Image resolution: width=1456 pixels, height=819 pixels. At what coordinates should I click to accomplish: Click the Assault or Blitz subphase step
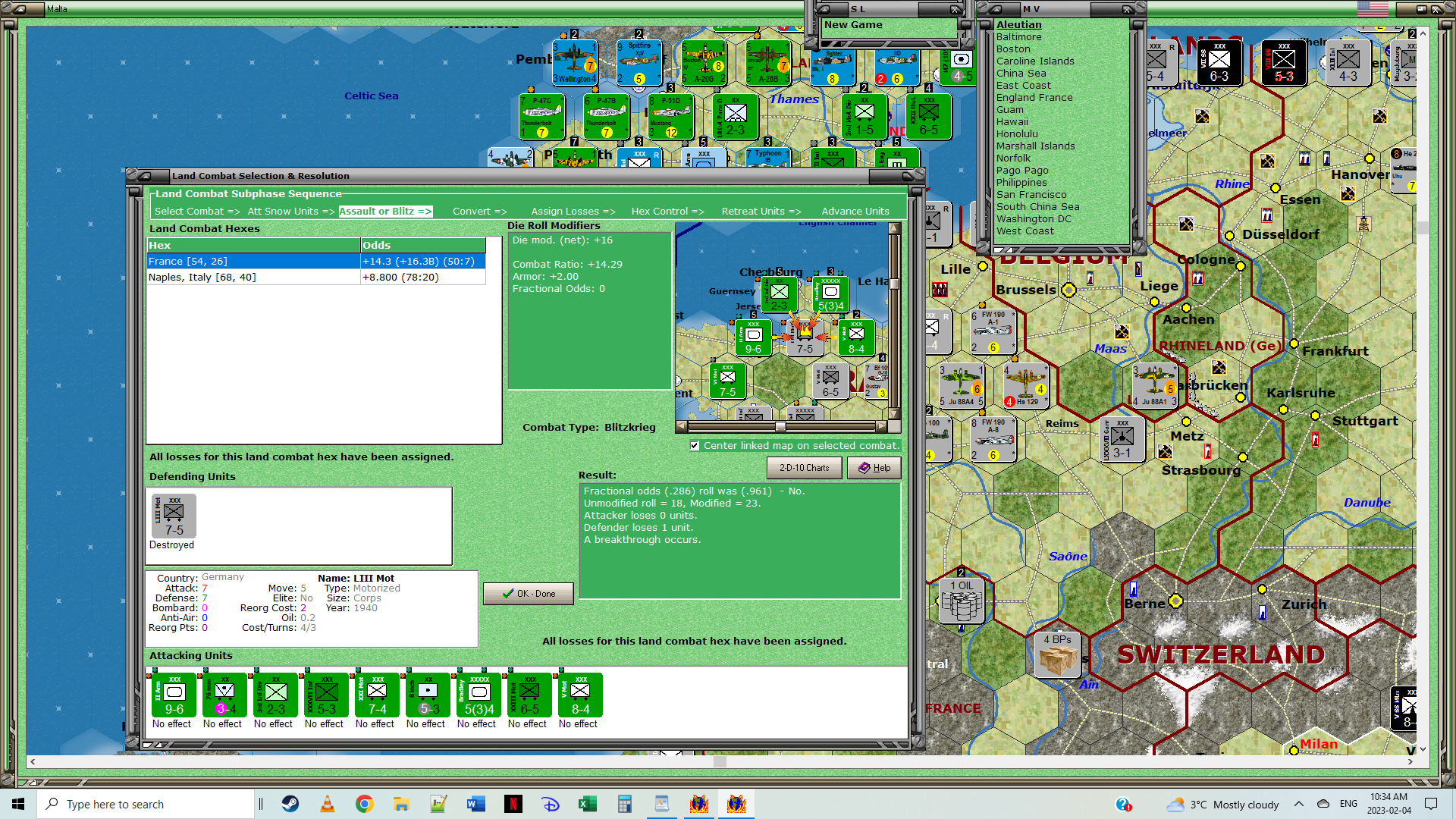click(x=385, y=212)
